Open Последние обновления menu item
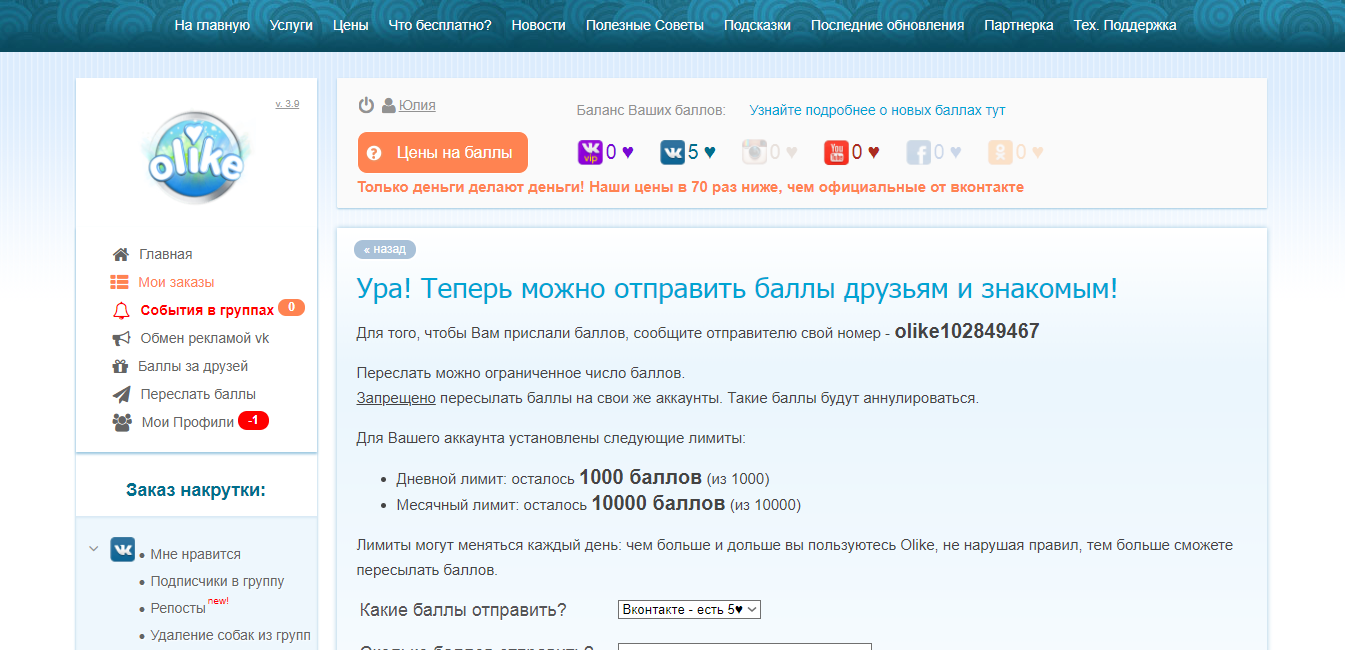Screen dimensions: 1345x650 pos(888,25)
